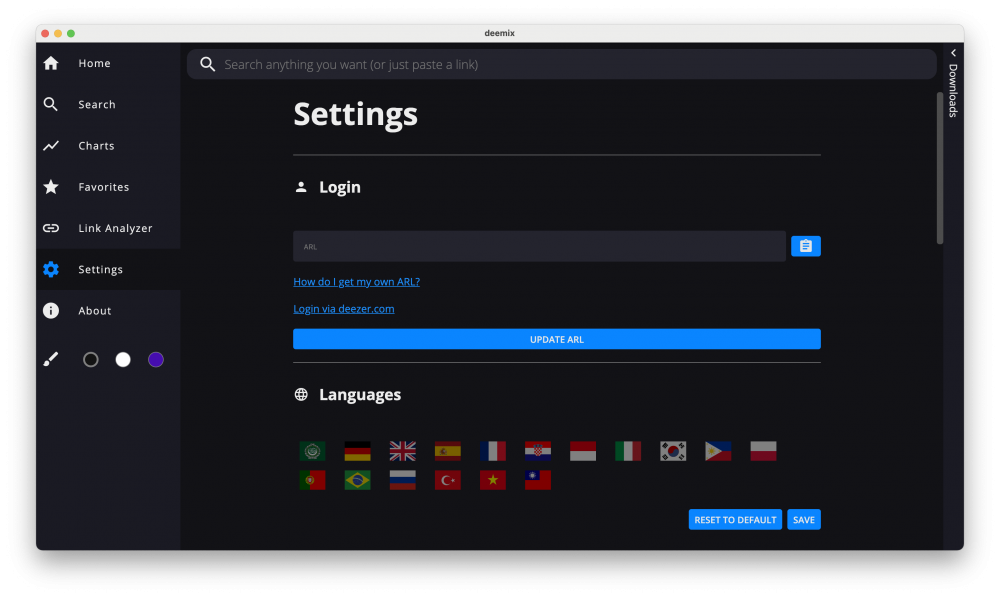
Task: Click the SAVE button
Action: click(803, 520)
